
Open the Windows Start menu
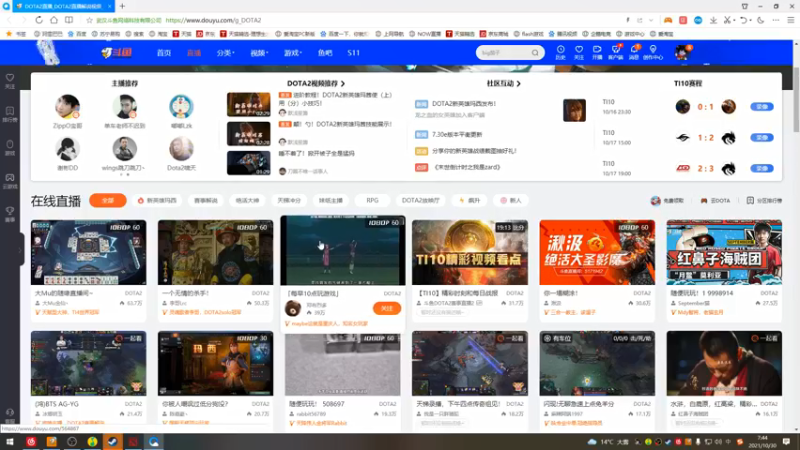coord(9,441)
